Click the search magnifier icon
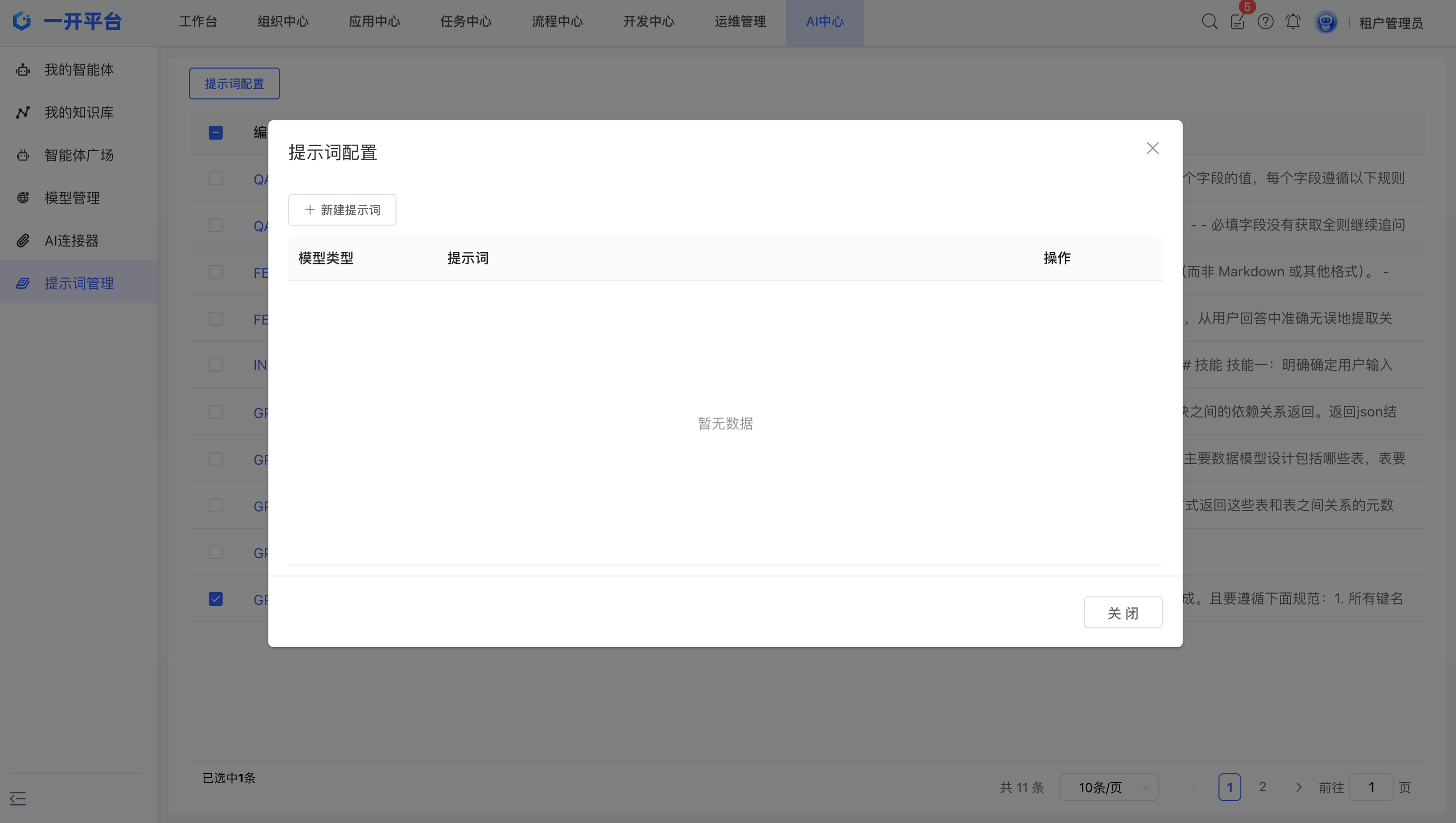The width and height of the screenshot is (1456, 823). coord(1209,21)
